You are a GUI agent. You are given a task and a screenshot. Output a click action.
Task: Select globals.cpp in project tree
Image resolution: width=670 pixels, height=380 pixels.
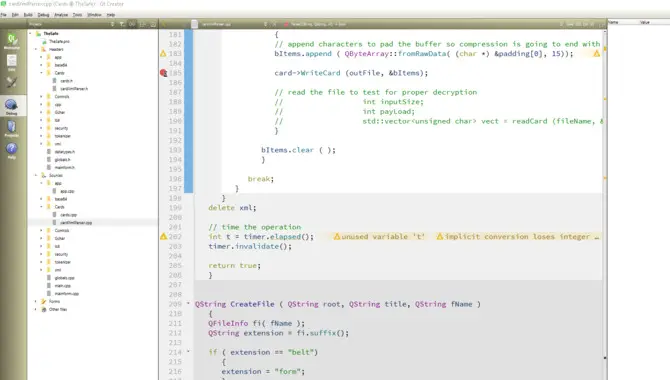pos(65,278)
